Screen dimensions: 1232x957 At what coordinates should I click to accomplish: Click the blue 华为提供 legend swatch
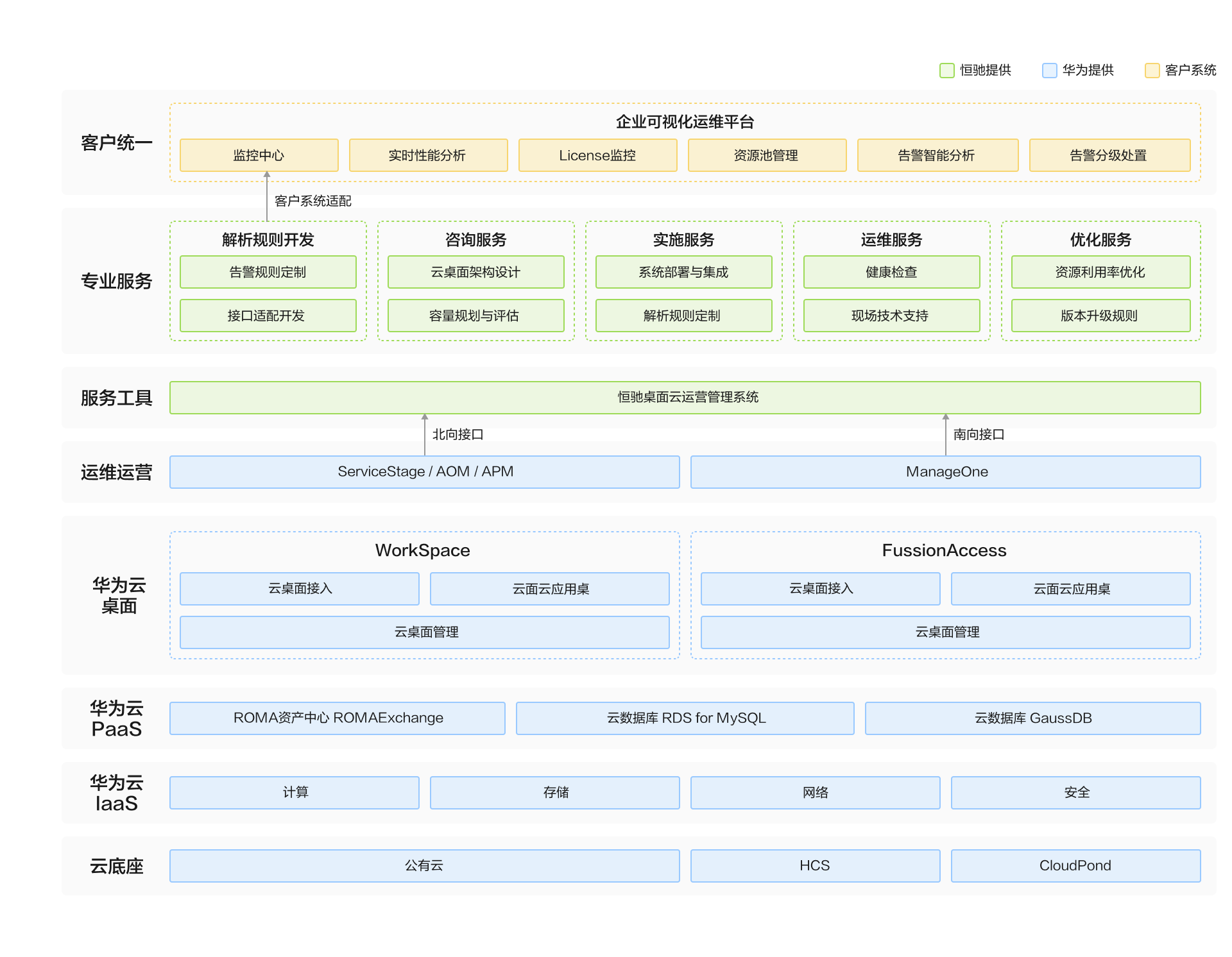point(1049,71)
